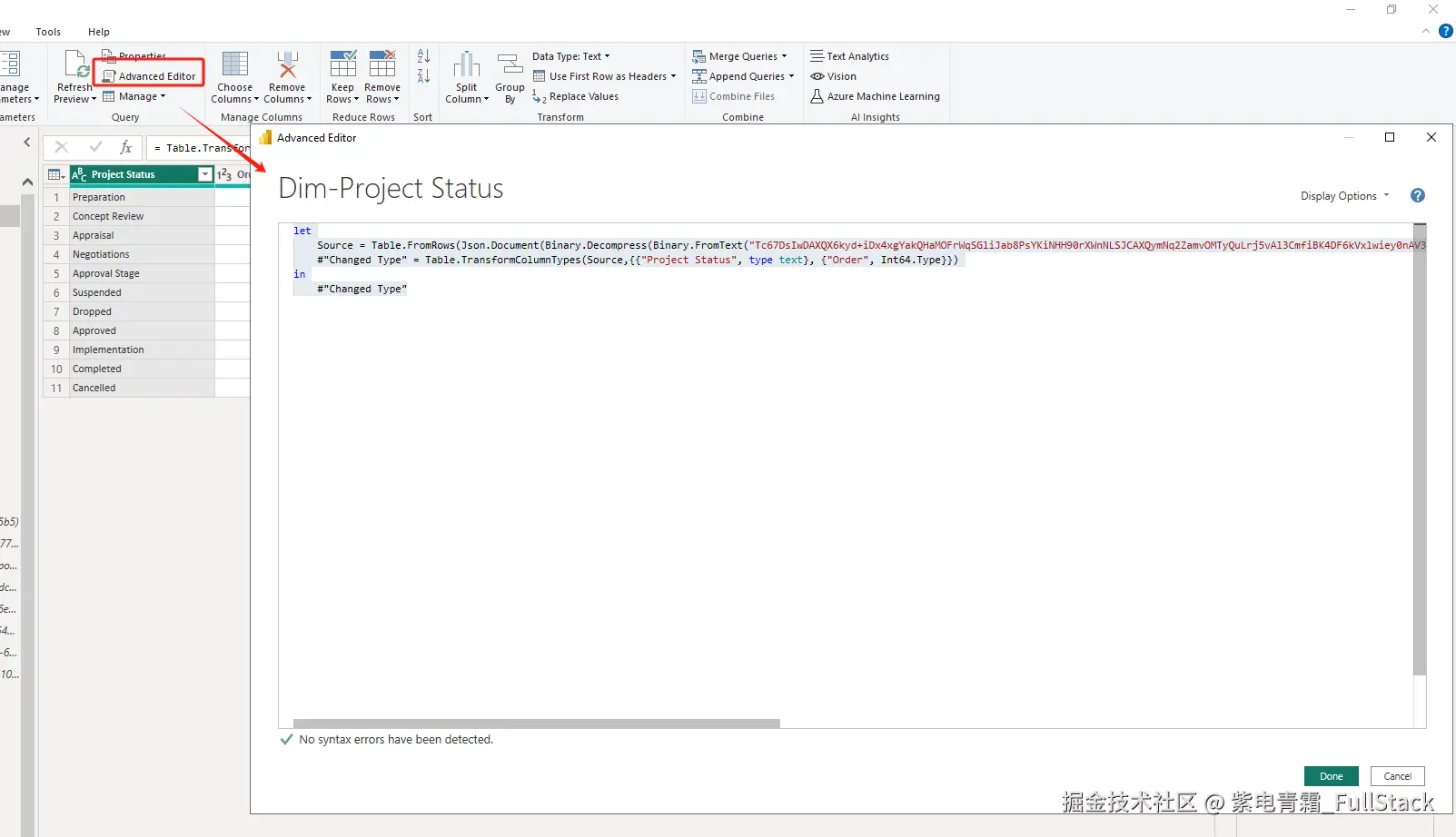Select the 'Dropped' cell

pos(142,311)
